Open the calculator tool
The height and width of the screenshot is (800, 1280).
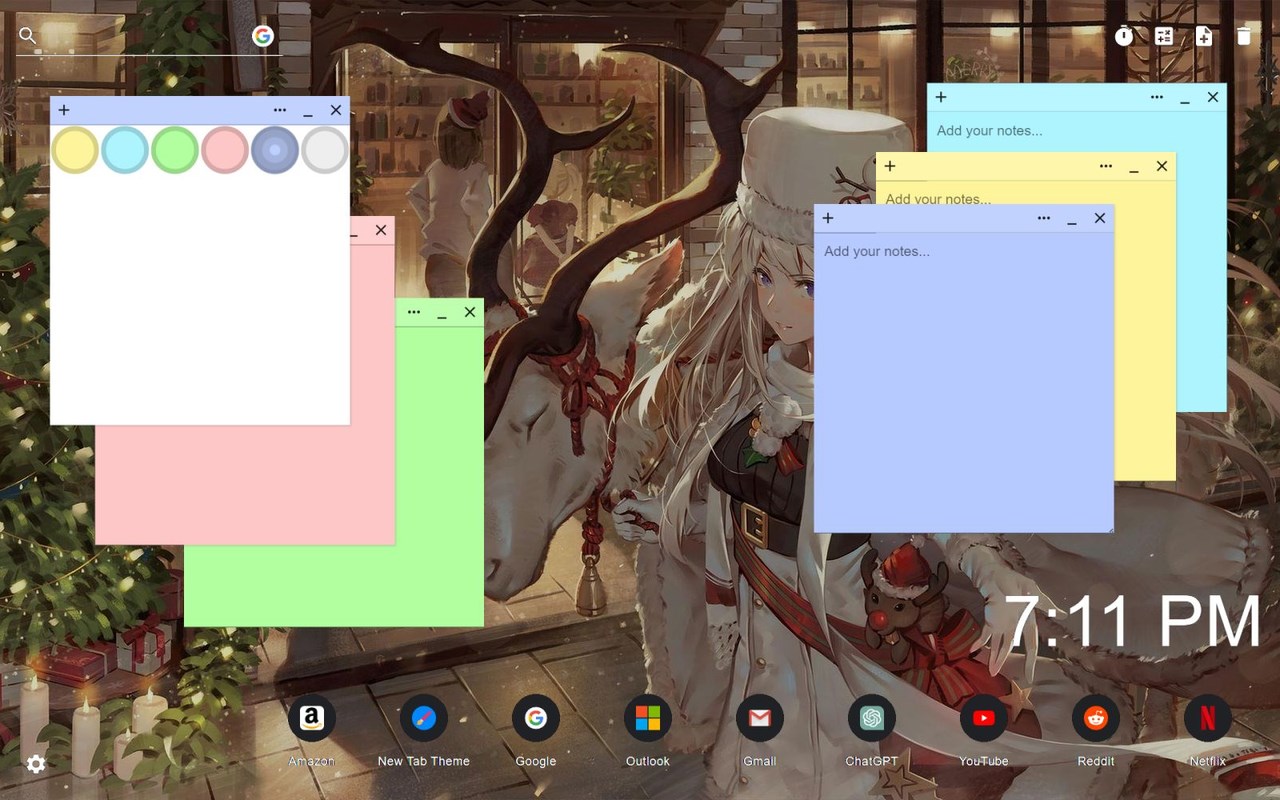[x=1164, y=36]
